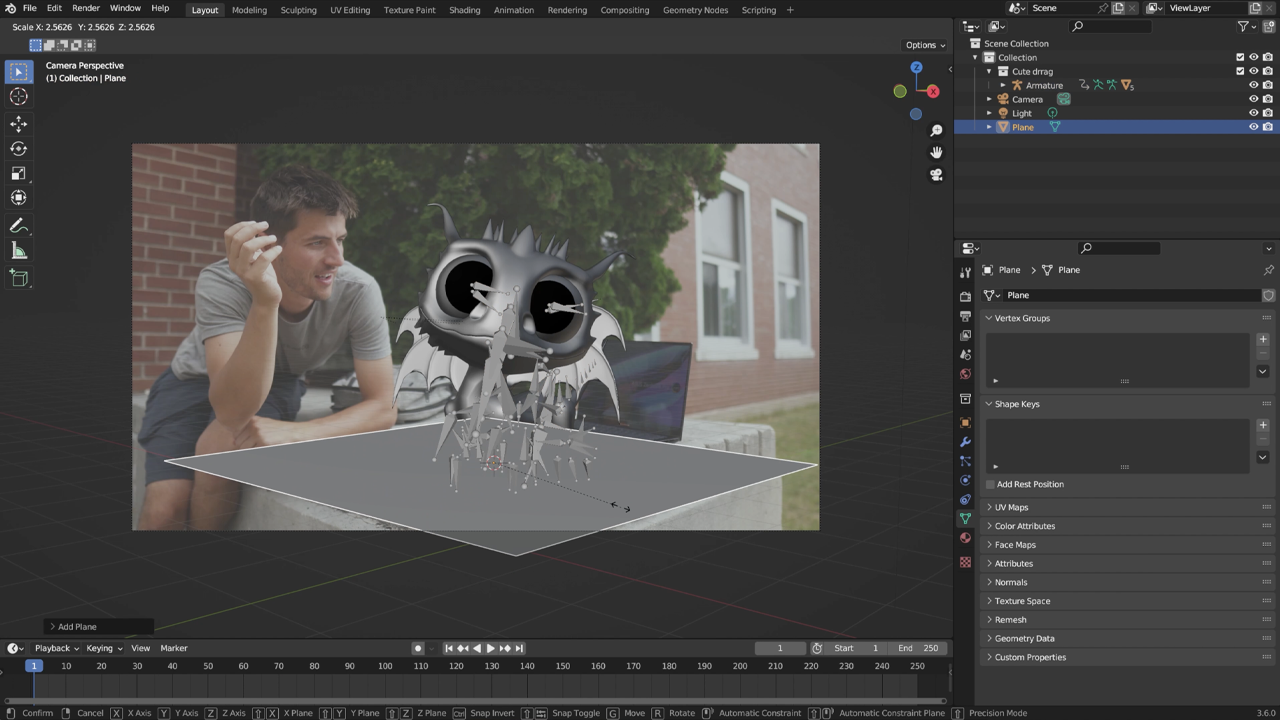This screenshot has width=1280, height=720.
Task: Open the File menu
Action: tap(30, 8)
